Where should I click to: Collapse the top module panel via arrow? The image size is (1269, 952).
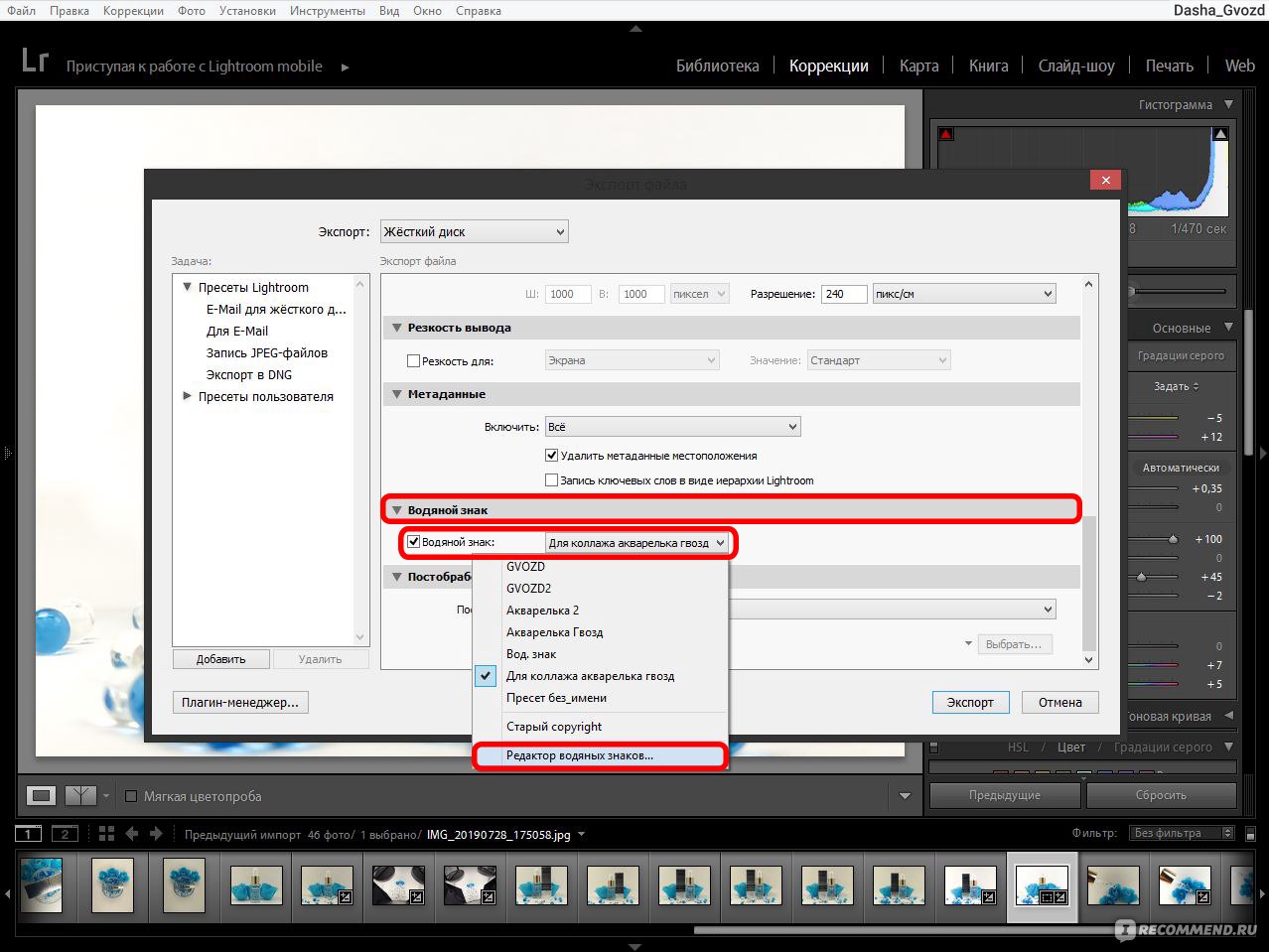coord(634,29)
